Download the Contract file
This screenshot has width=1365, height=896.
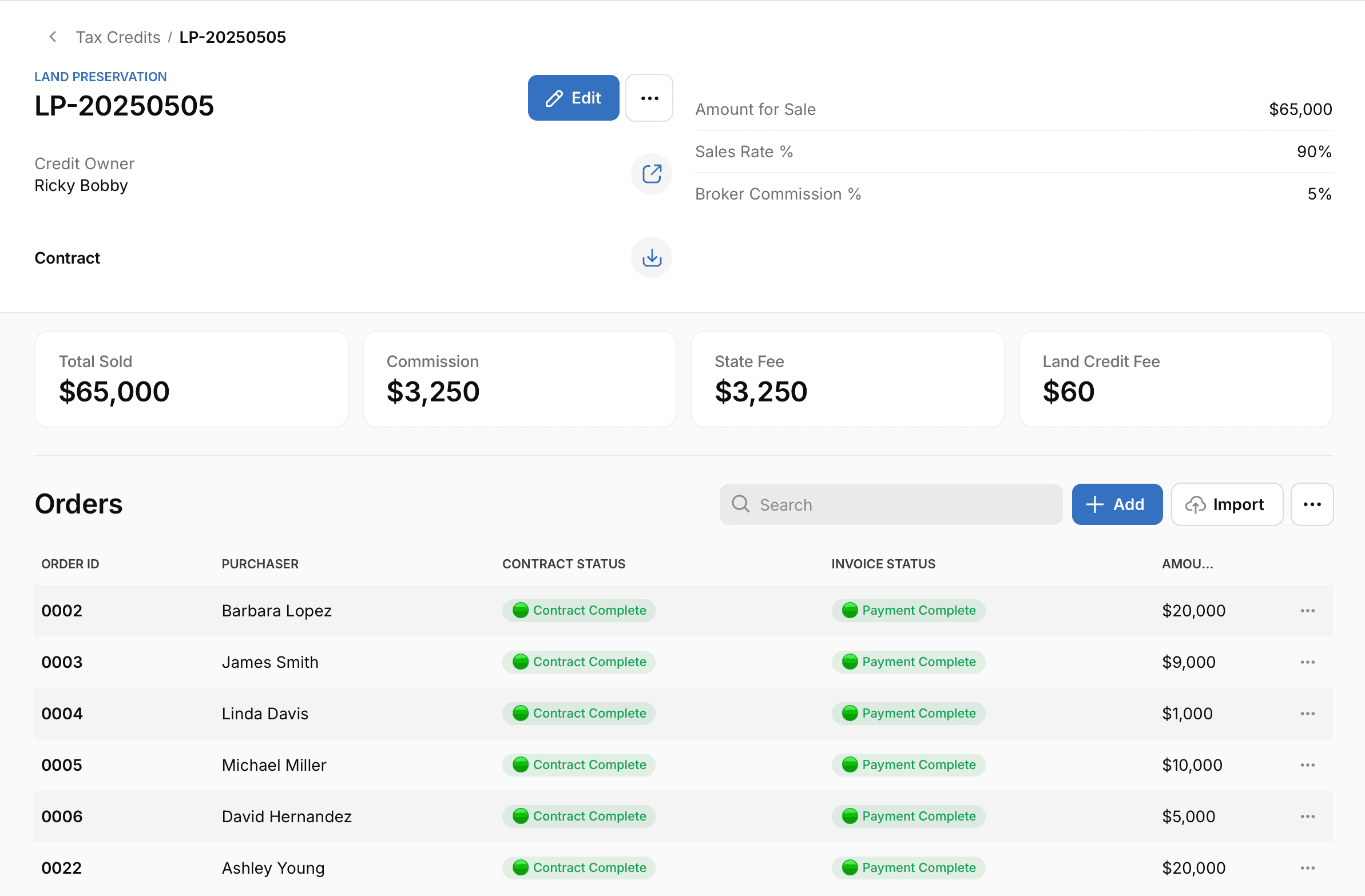pyautogui.click(x=651, y=257)
